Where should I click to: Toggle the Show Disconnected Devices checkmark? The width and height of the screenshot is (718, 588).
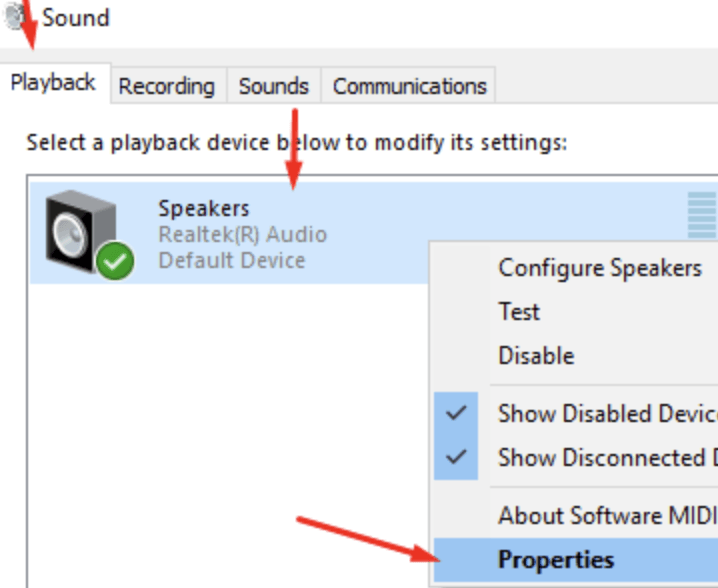pyautogui.click(x=457, y=457)
